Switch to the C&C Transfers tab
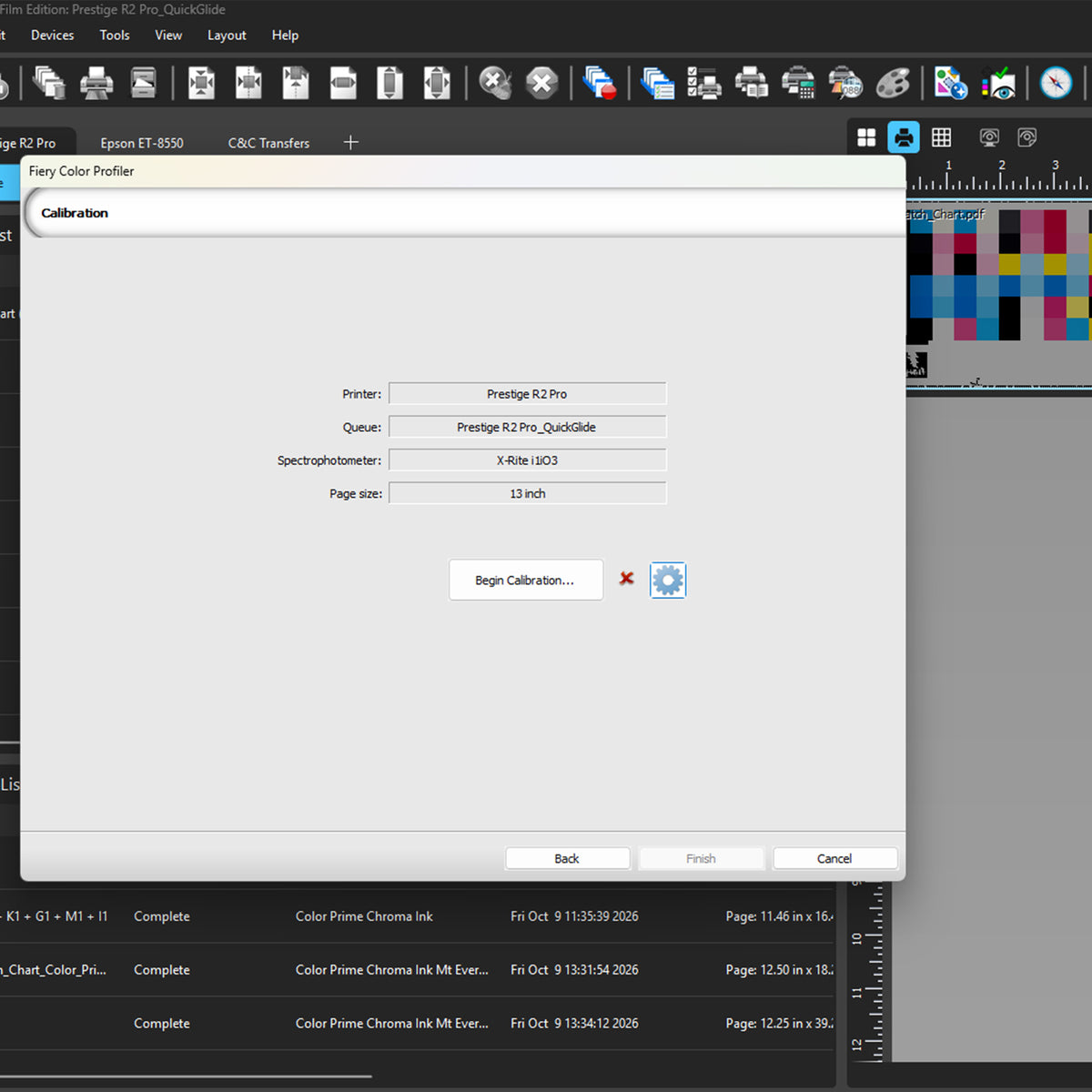Screen dimensions: 1092x1092 268,143
